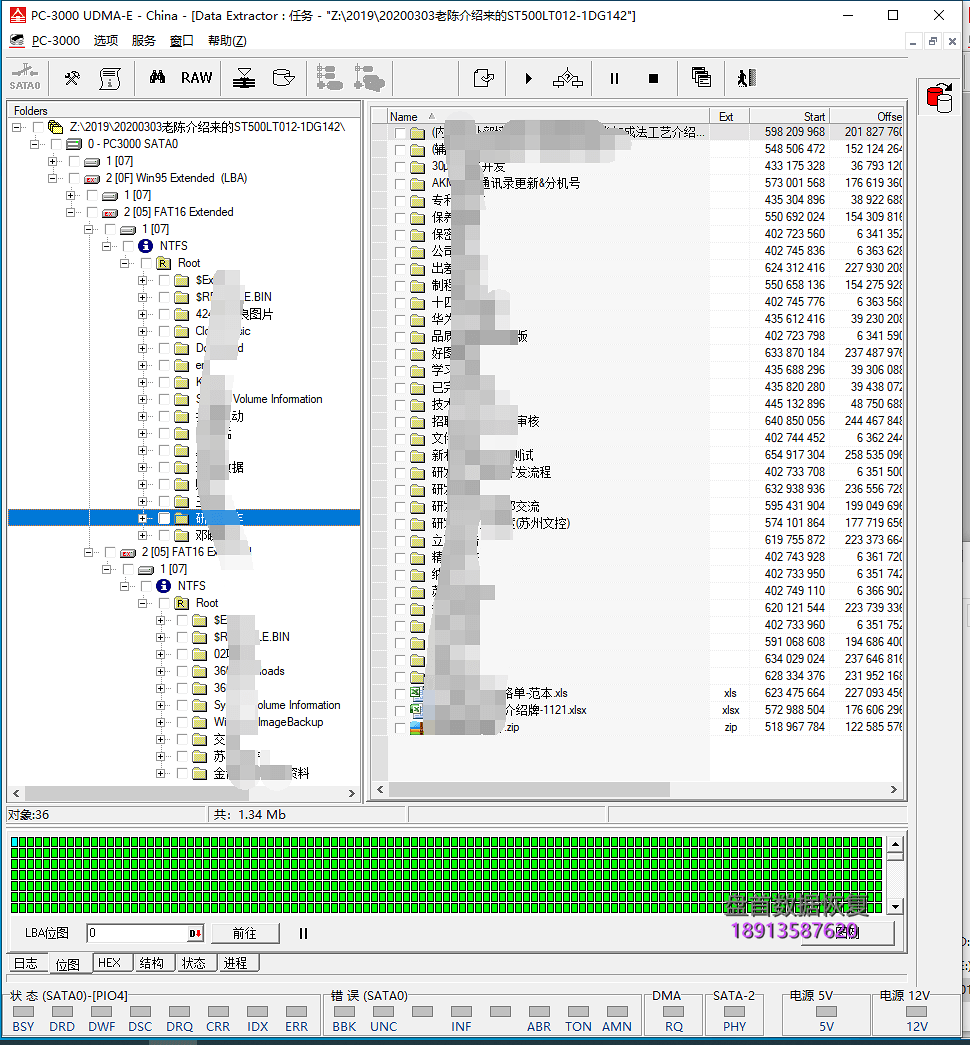970x1045 pixels.
Task: Start the task with Play button
Action: click(x=528, y=79)
